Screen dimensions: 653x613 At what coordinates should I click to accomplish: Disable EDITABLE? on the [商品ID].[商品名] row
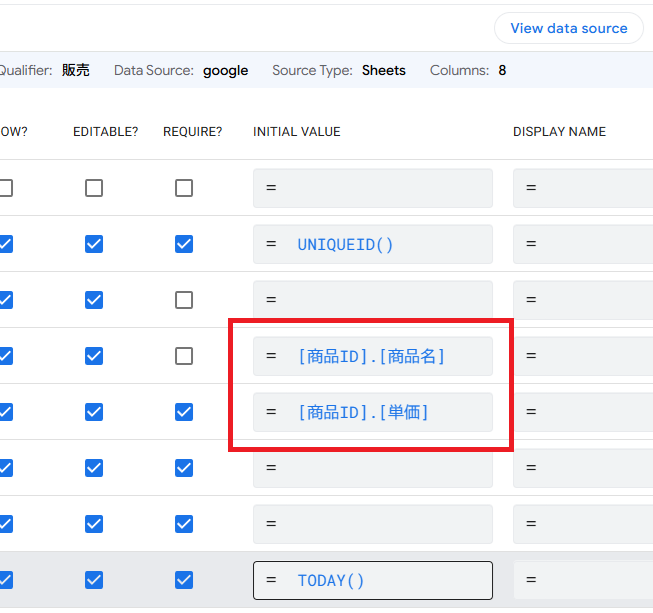(94, 356)
